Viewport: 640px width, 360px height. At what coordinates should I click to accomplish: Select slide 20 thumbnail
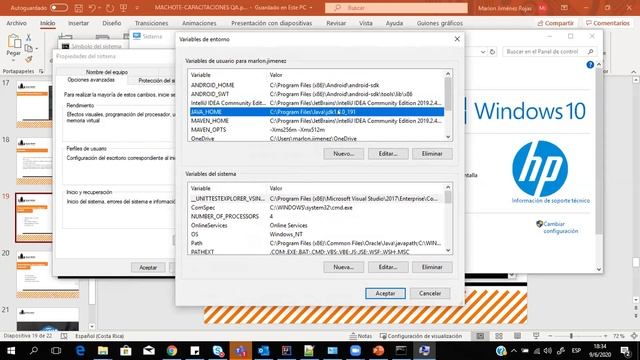click(x=47, y=274)
